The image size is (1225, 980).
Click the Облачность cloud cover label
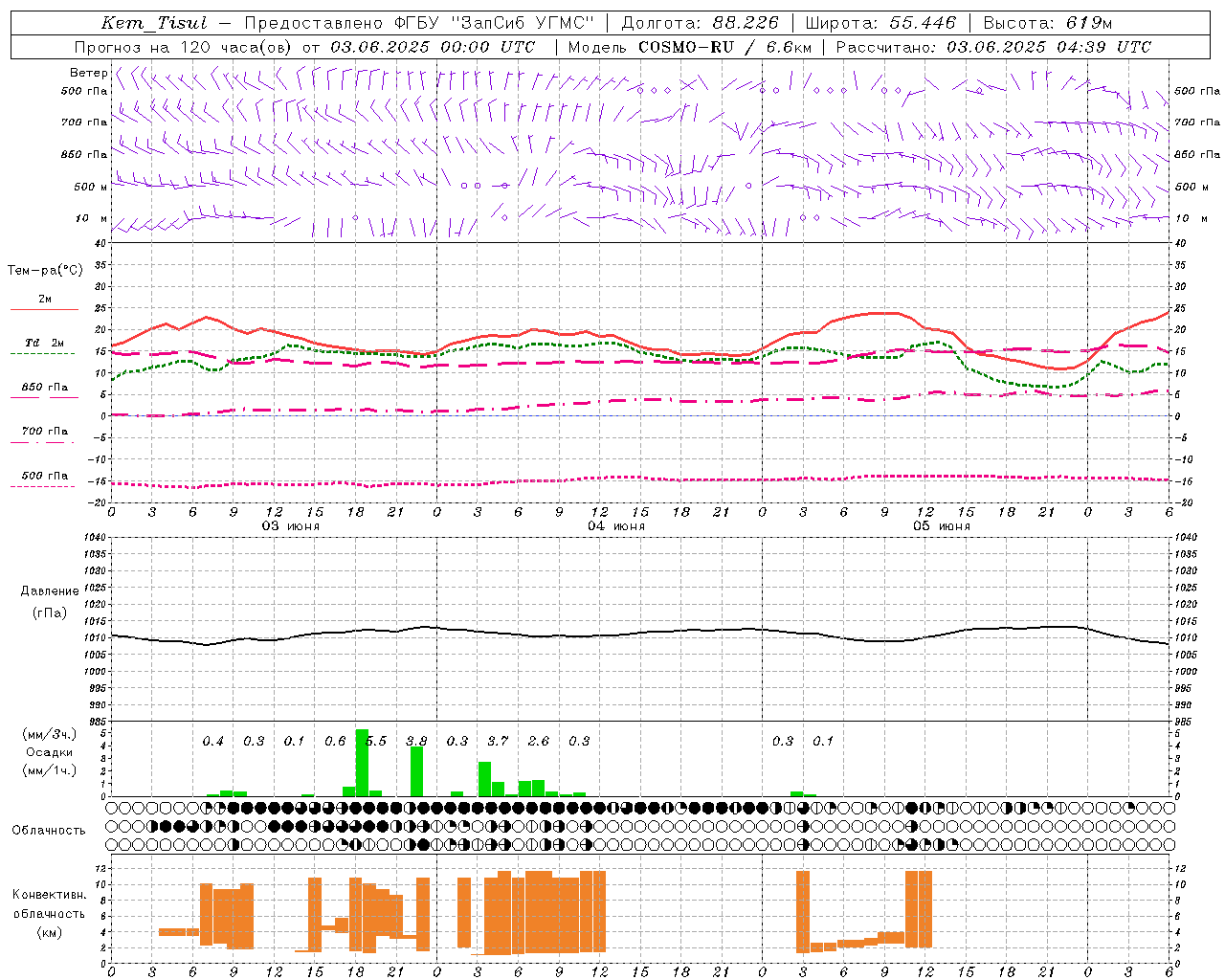tap(49, 831)
